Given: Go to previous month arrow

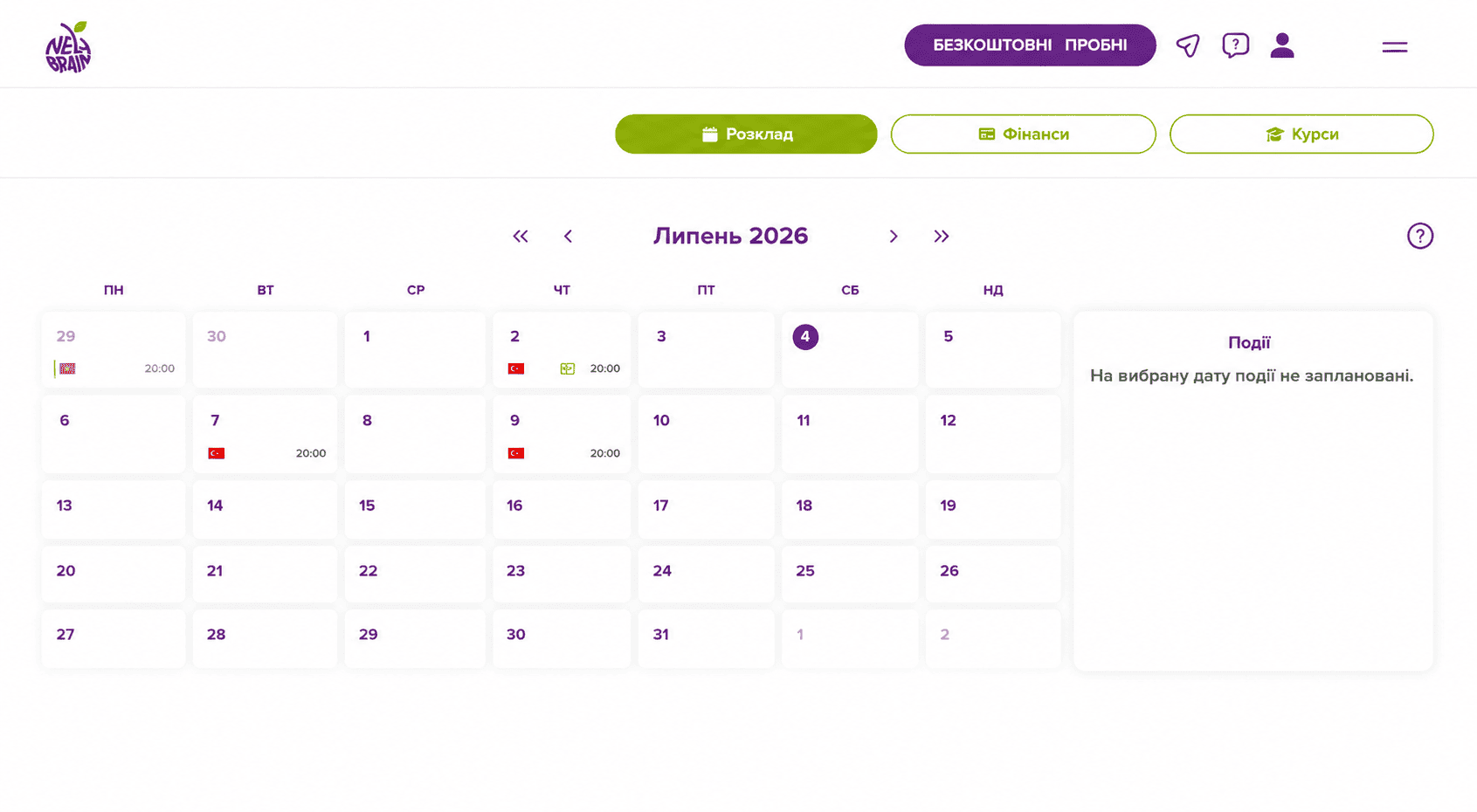Looking at the screenshot, I should (568, 237).
